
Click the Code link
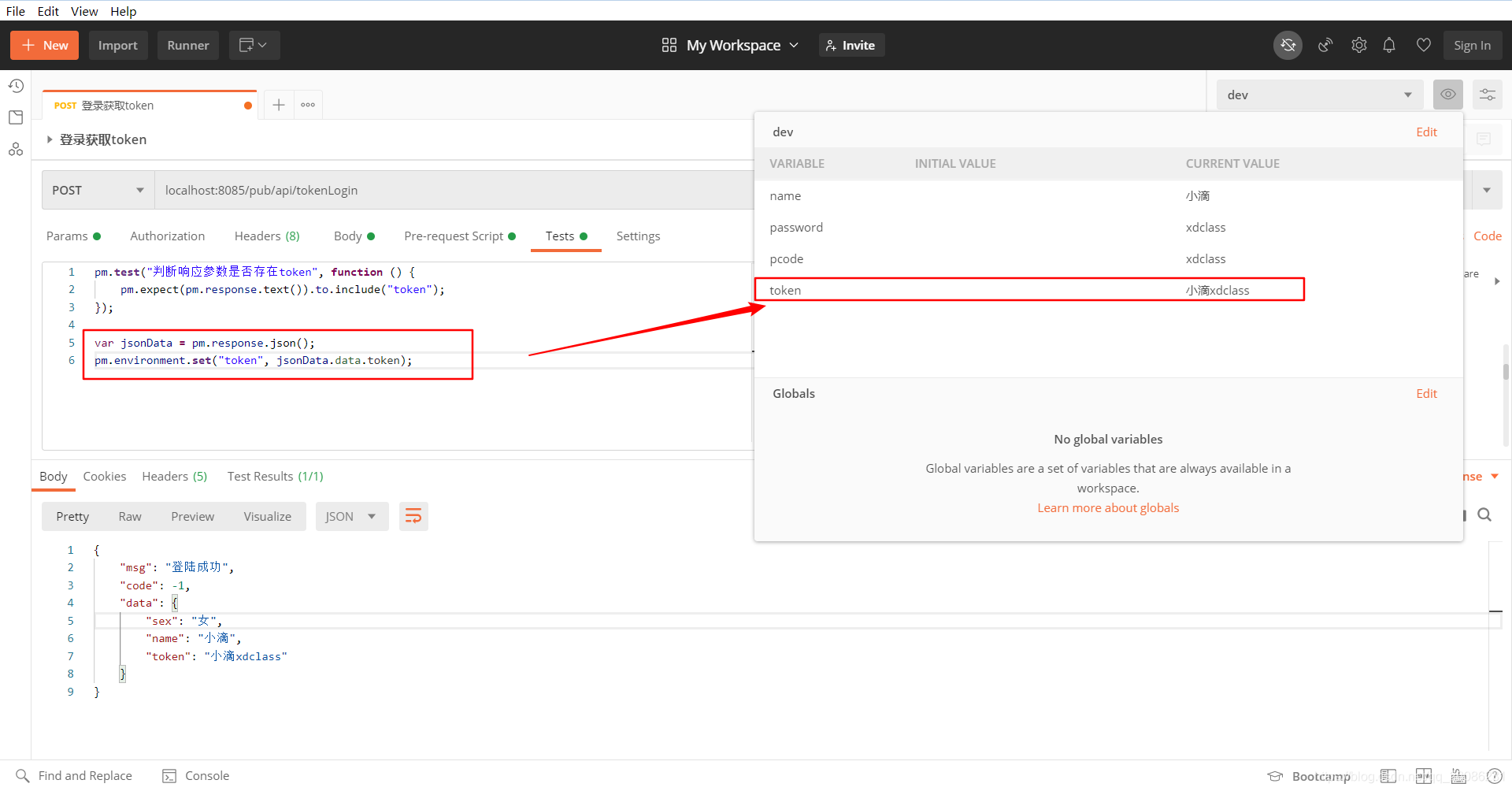coord(1487,236)
